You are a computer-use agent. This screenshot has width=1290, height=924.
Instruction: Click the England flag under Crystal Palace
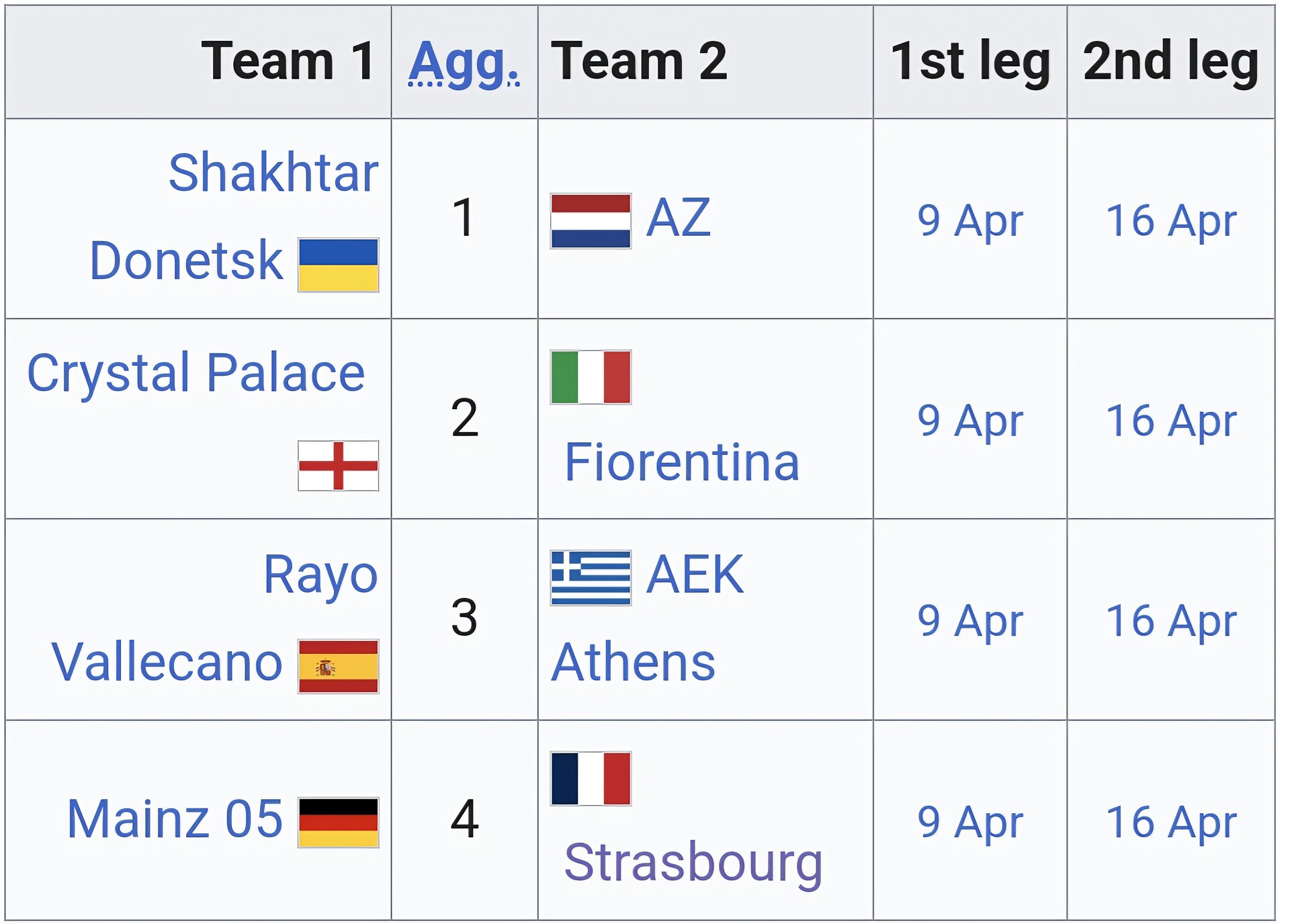point(338,466)
